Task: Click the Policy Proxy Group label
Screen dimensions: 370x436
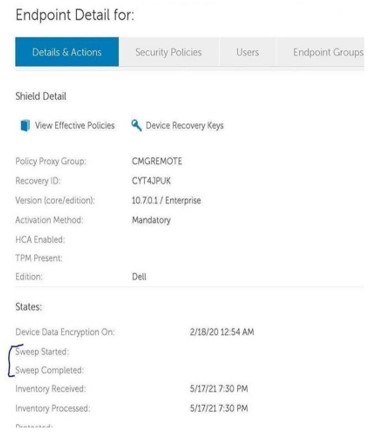Action: [x=51, y=161]
